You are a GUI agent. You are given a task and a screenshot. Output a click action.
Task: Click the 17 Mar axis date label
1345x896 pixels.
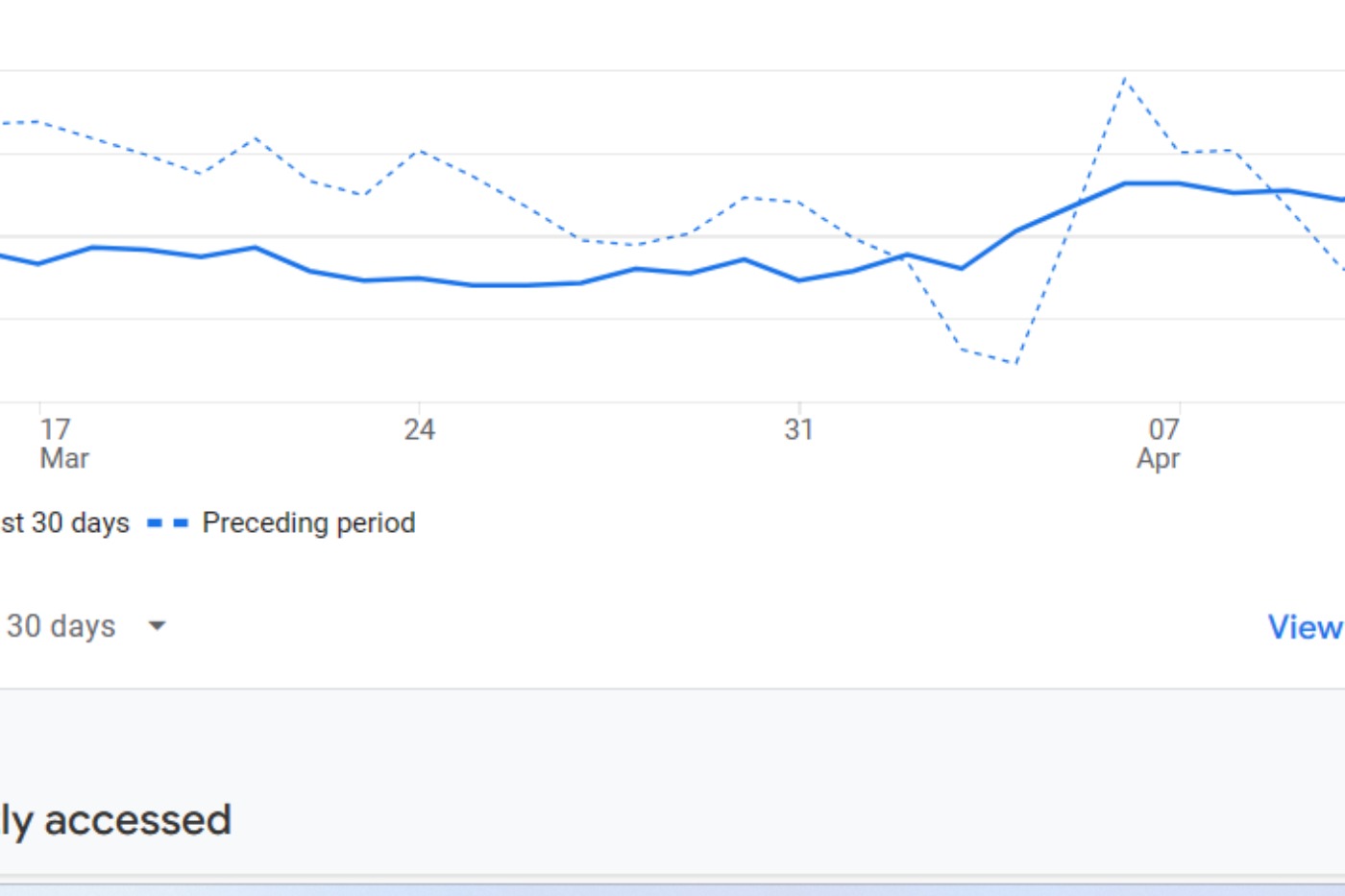(x=61, y=443)
